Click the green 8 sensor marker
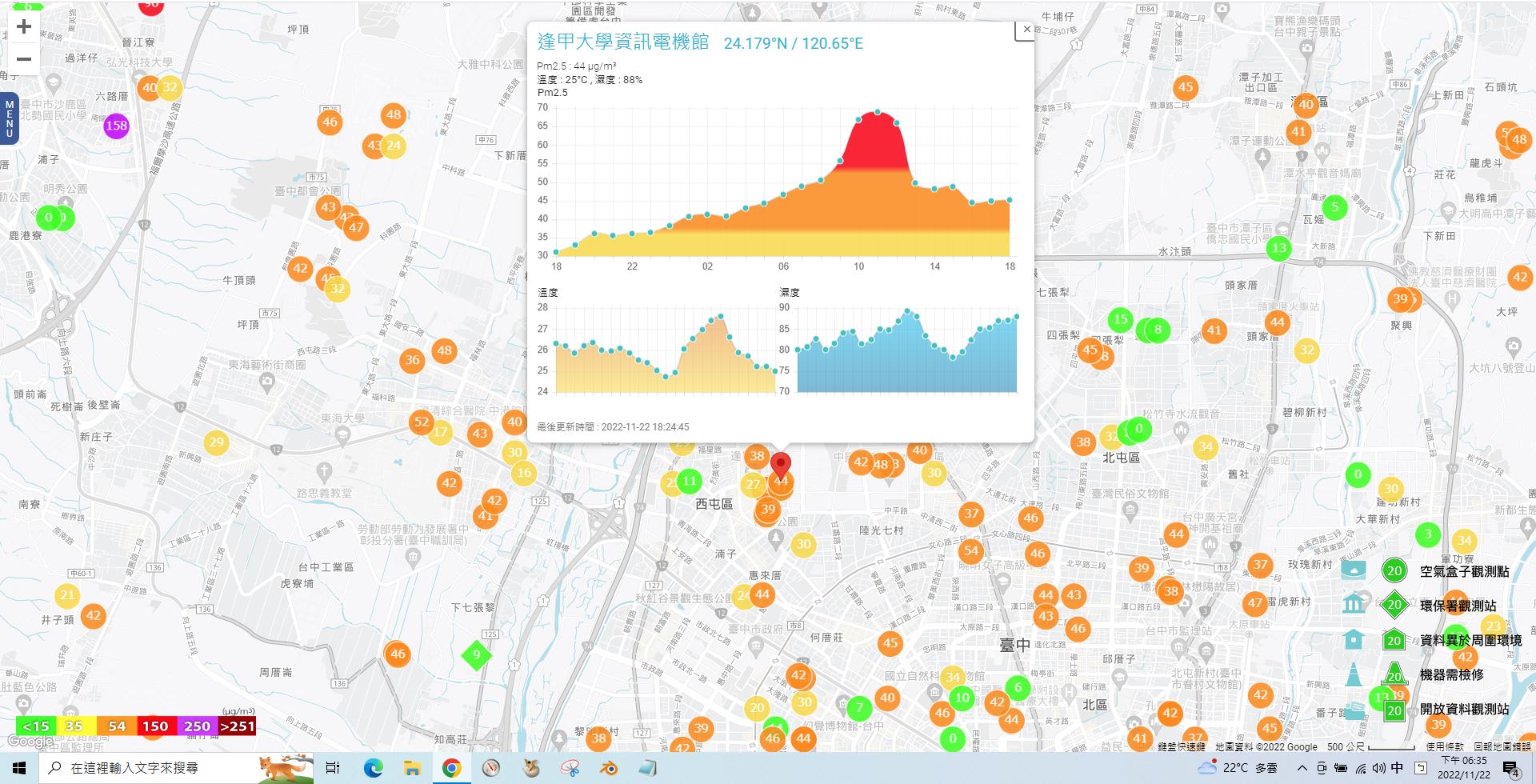This screenshot has height=784, width=1536. click(1158, 329)
